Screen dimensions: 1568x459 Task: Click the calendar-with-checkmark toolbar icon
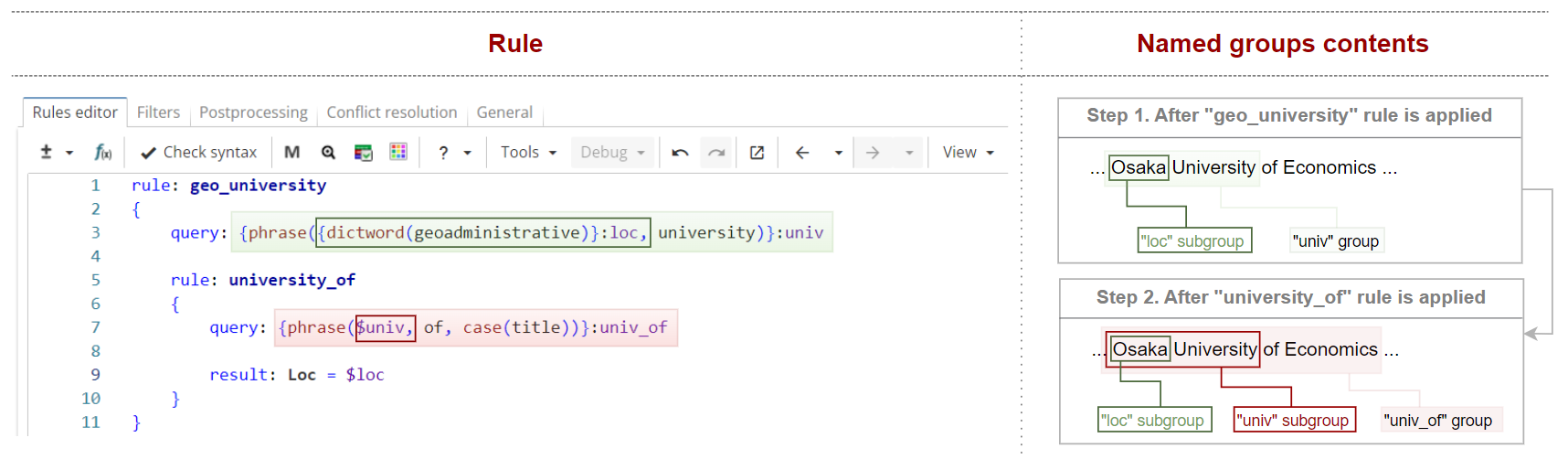coord(363,152)
